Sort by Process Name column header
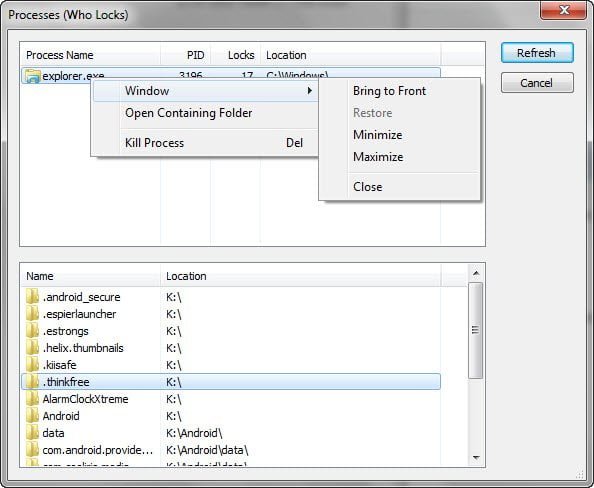Image resolution: width=594 pixels, height=488 pixels. click(x=91, y=55)
